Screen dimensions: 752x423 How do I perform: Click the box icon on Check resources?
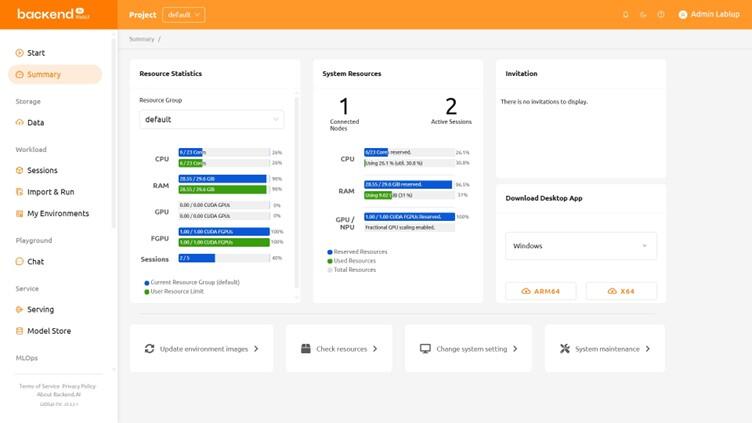point(306,349)
